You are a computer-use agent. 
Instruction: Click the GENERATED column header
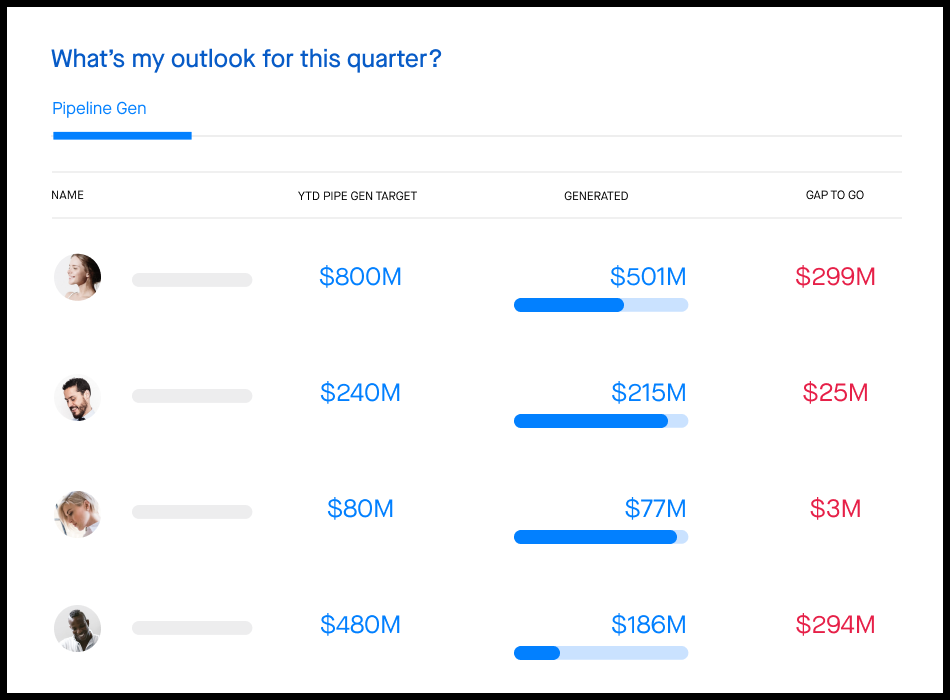596,196
